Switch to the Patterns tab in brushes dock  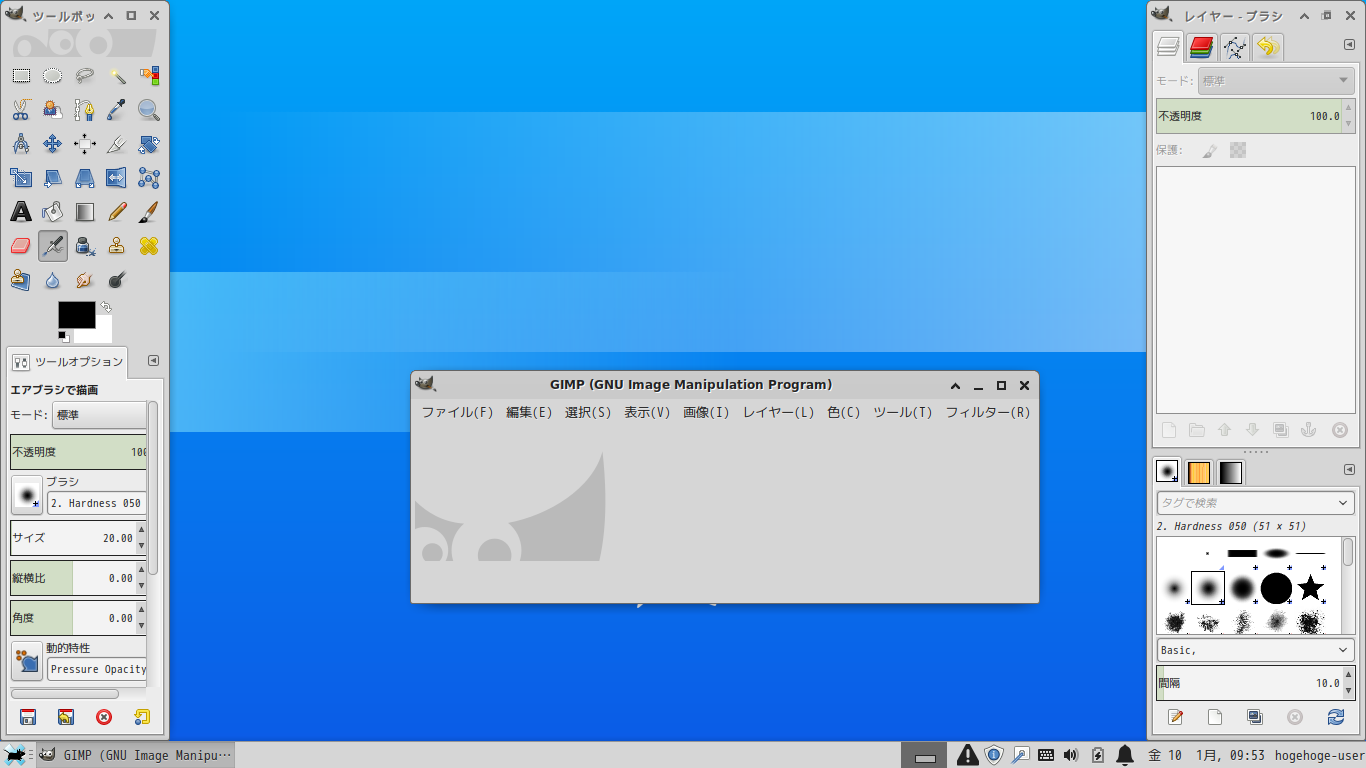pyautogui.click(x=1199, y=472)
